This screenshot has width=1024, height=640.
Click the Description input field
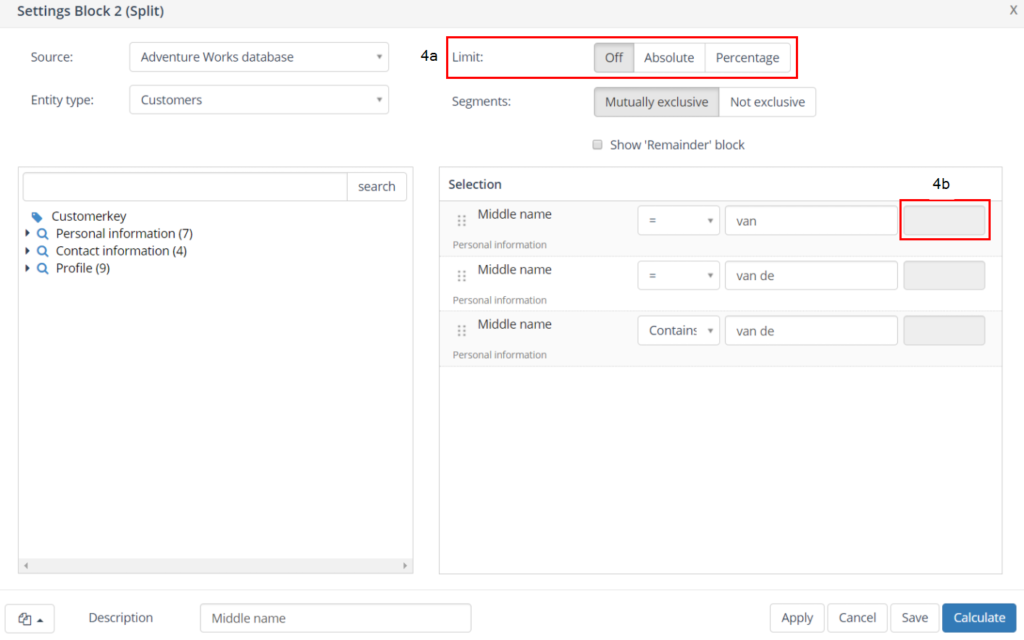[335, 618]
